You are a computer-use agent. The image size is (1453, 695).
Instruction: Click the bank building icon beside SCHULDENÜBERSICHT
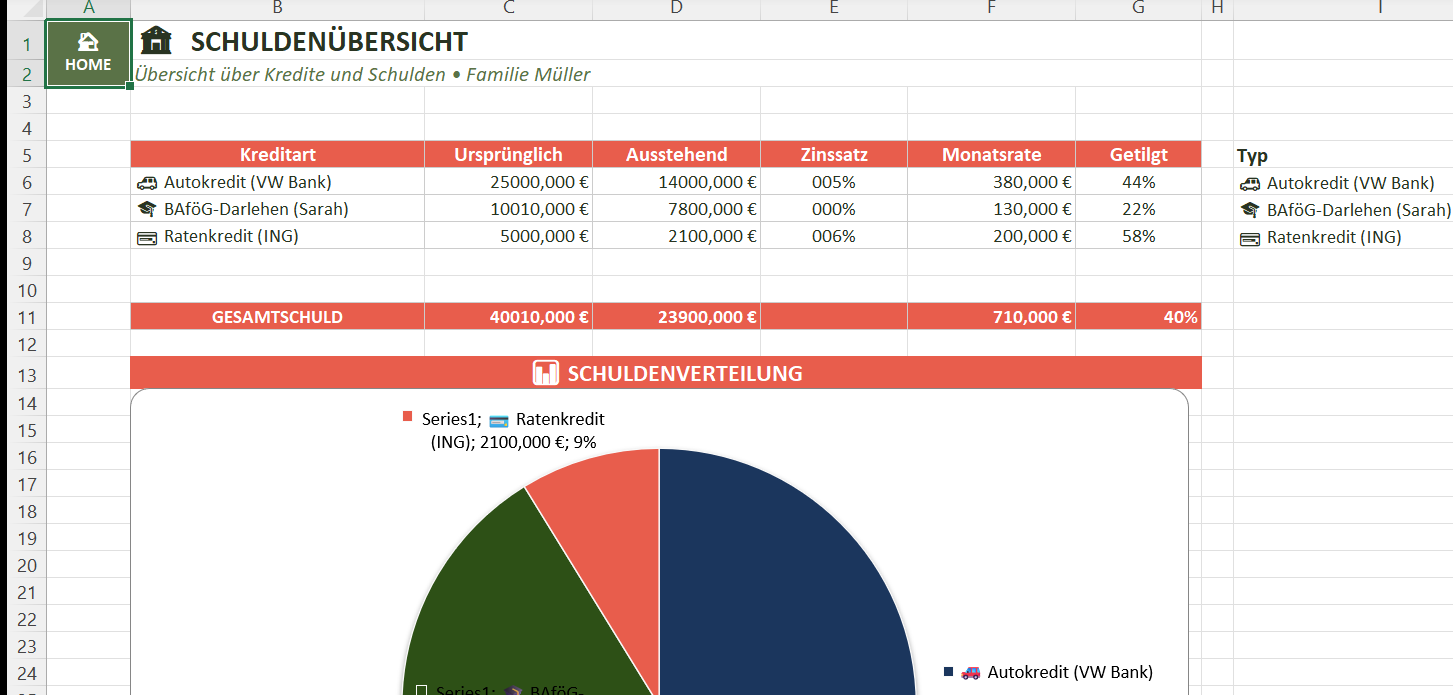[x=156, y=41]
